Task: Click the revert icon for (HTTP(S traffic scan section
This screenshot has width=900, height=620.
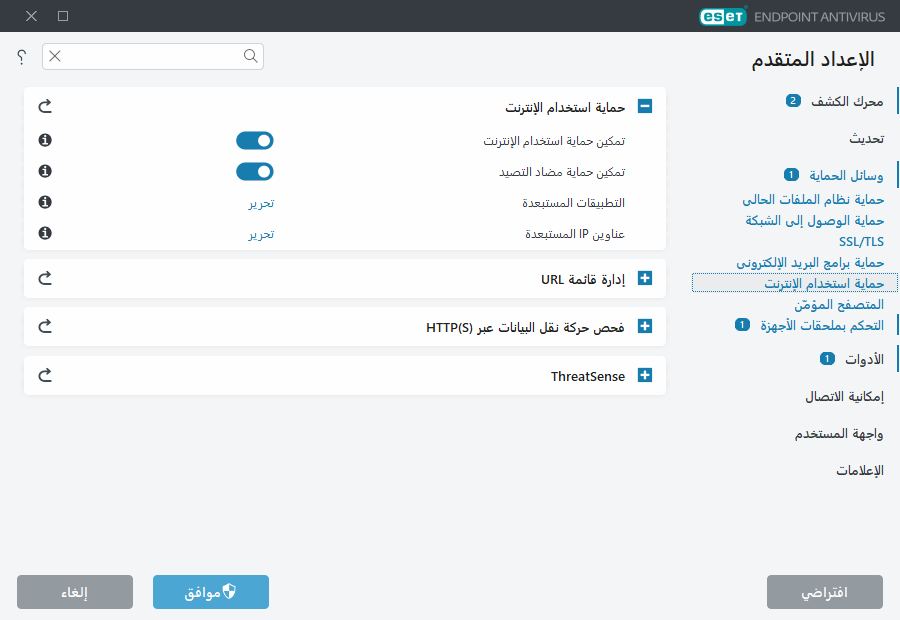Action: 44,326
